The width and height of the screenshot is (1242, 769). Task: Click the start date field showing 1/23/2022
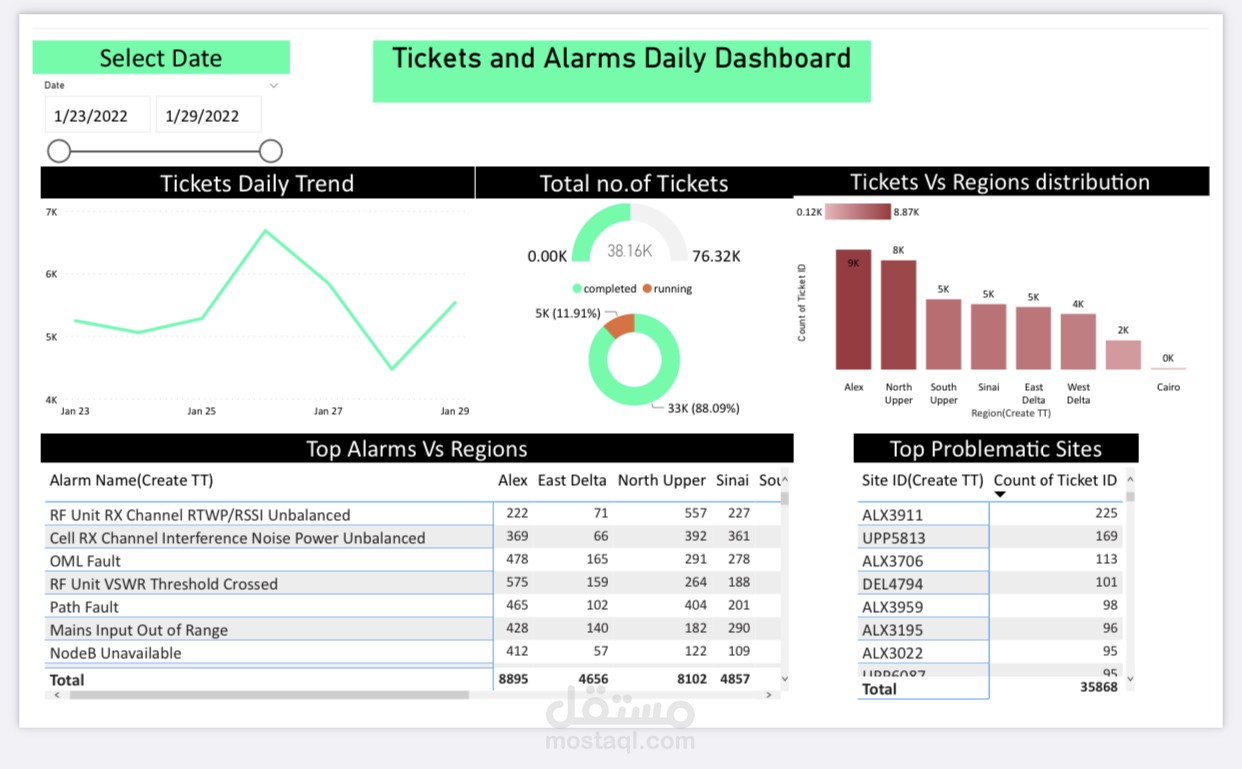coord(97,114)
